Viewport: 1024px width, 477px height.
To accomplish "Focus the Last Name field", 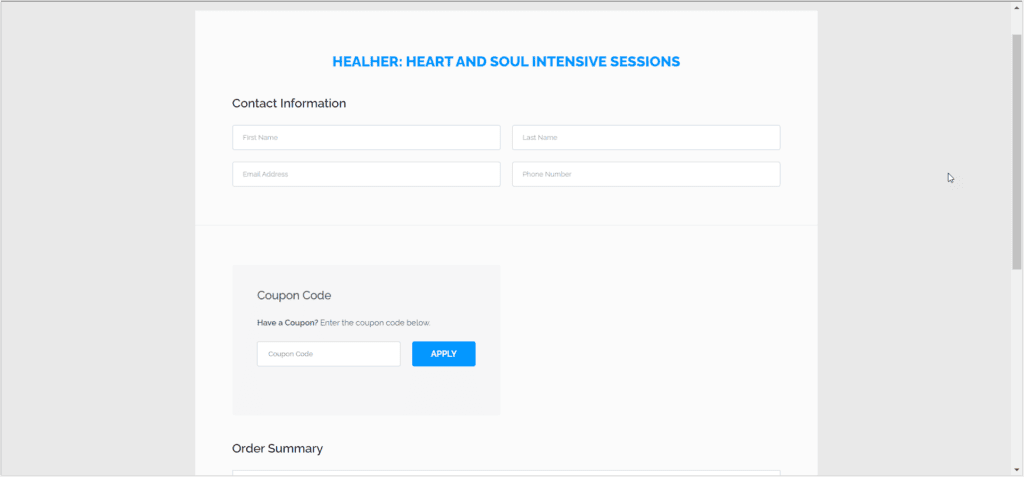I will pyautogui.click(x=646, y=138).
